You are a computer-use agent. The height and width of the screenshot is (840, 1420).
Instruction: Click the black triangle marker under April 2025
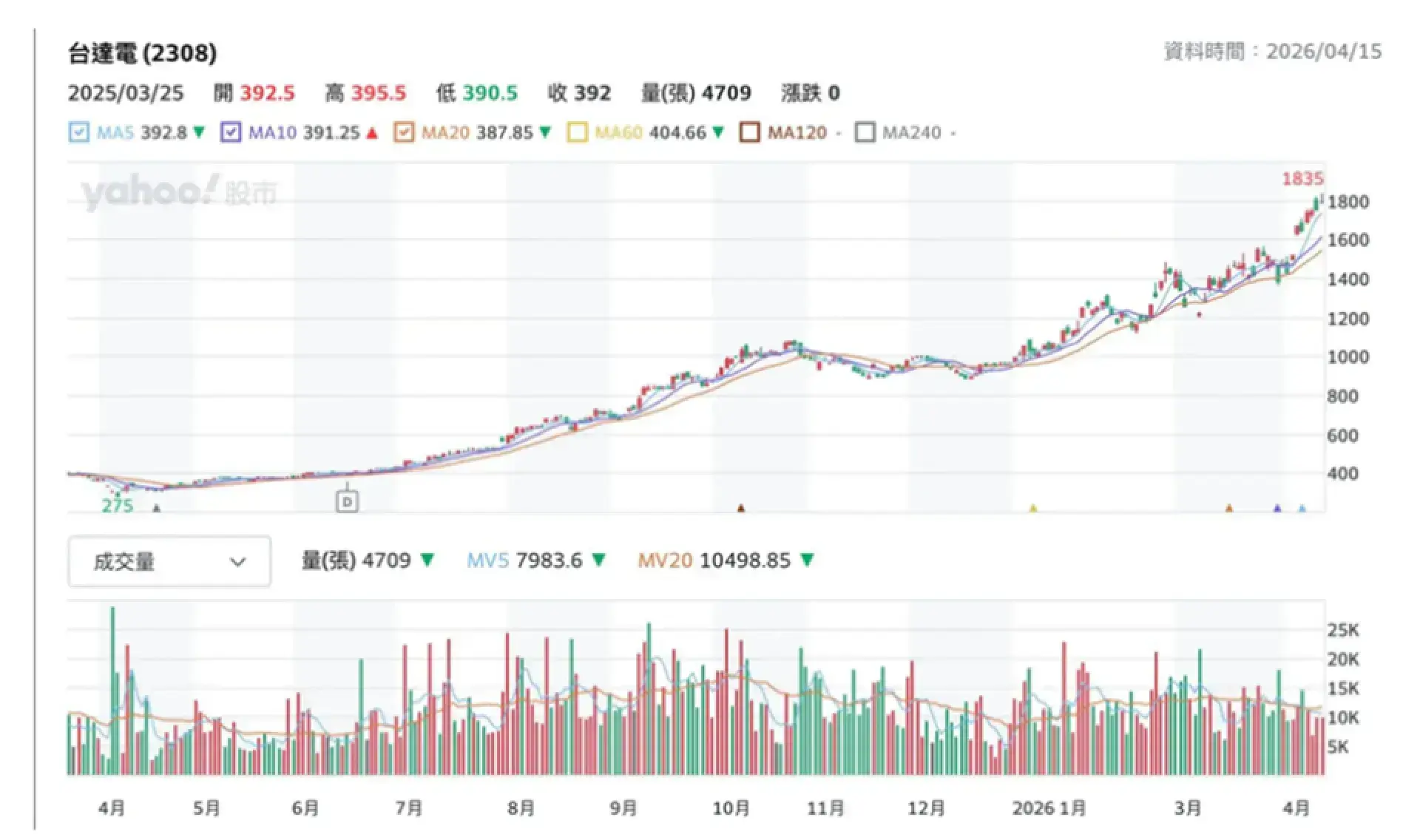(x=155, y=509)
